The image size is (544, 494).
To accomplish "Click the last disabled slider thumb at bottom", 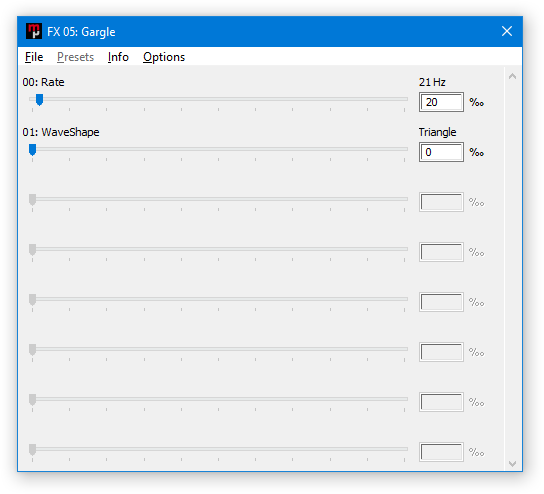I will tap(32, 449).
